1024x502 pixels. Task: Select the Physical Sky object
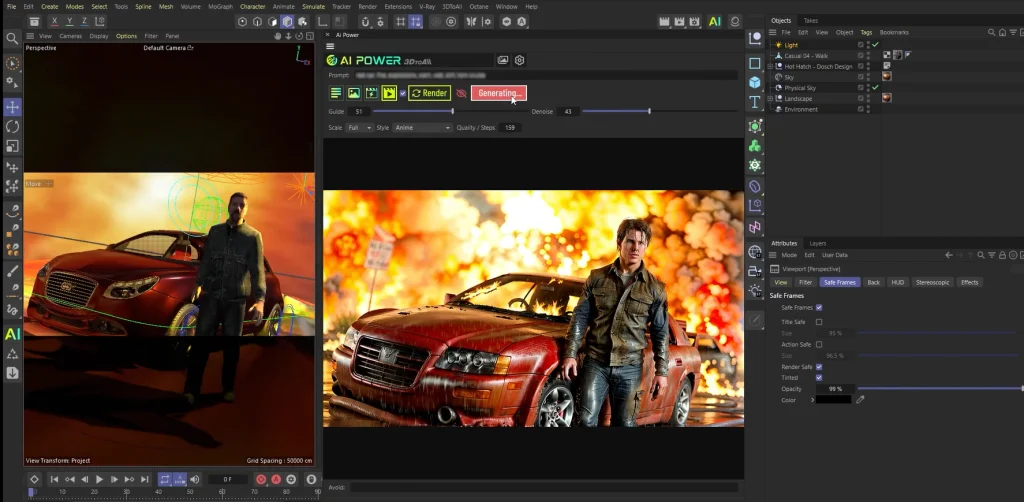pos(800,87)
